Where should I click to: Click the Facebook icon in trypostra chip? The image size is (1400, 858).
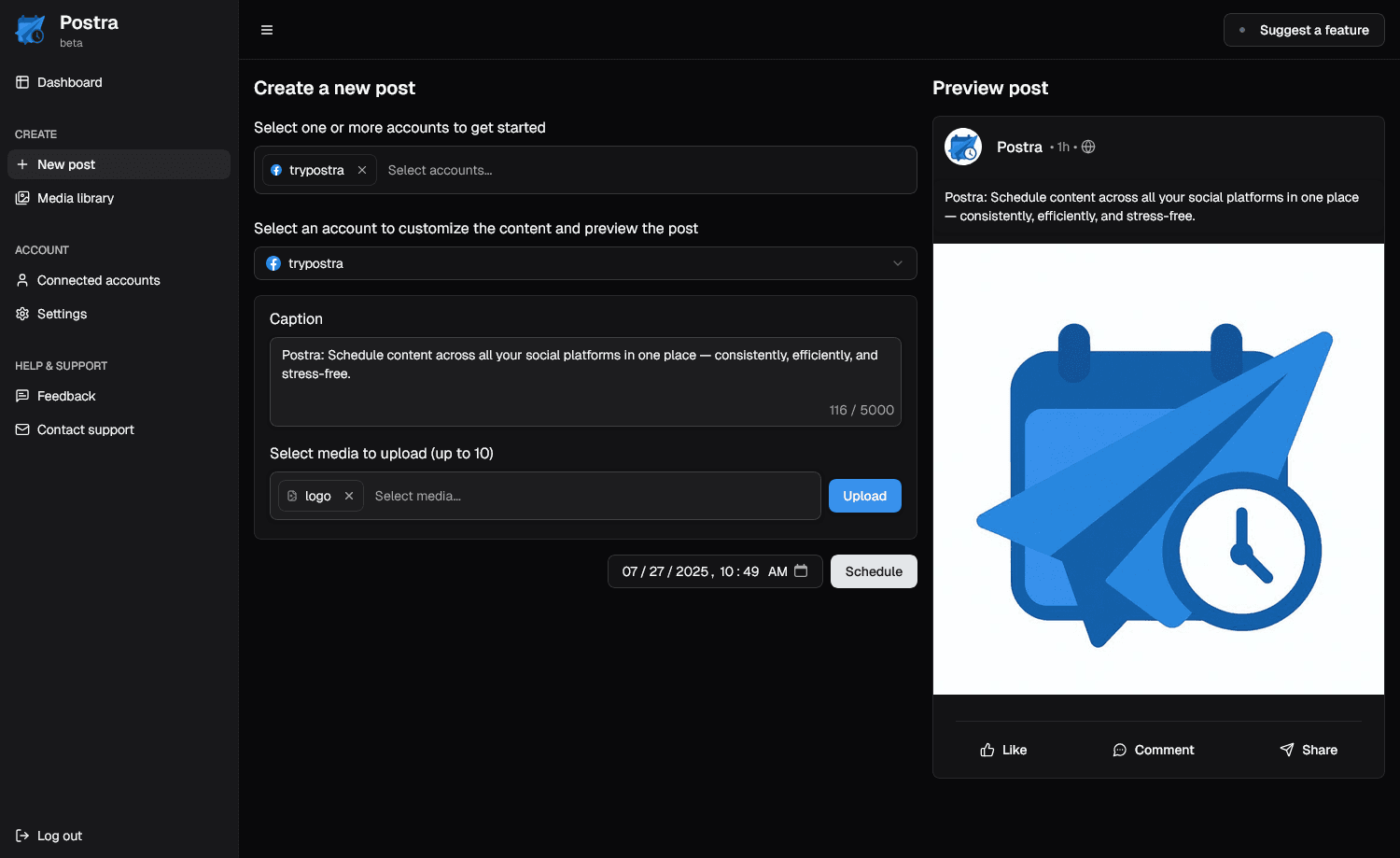pos(276,170)
